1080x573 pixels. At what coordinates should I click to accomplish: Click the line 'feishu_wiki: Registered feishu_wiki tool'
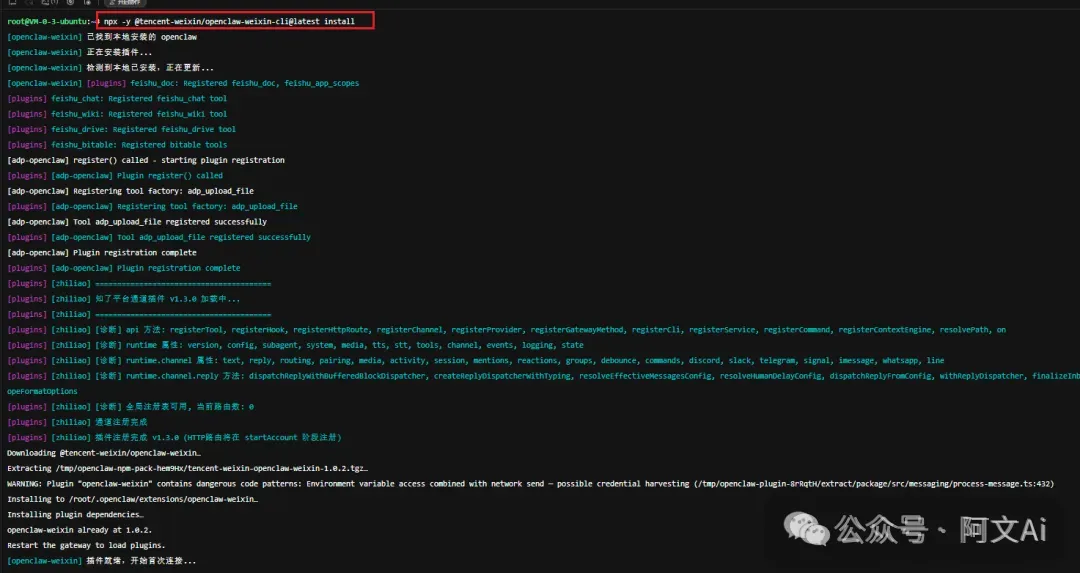point(117,114)
